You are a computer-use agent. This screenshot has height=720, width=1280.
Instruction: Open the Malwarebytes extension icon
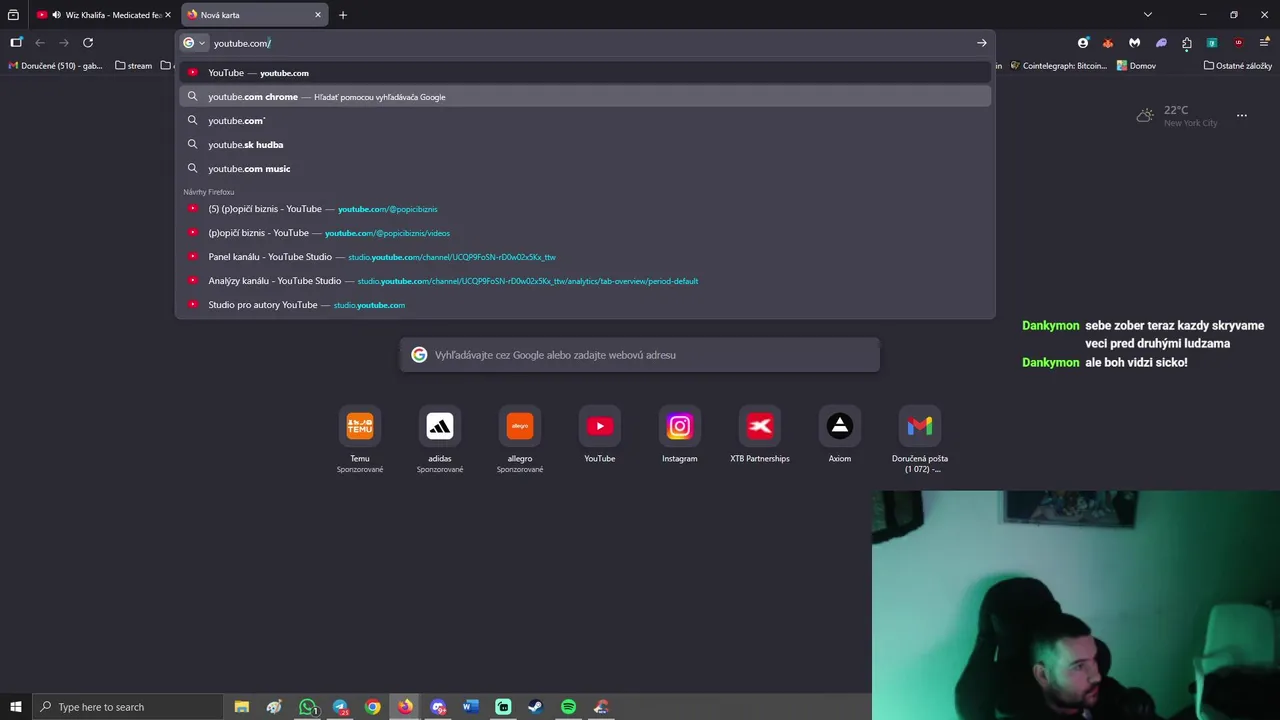pyautogui.click(x=1134, y=43)
